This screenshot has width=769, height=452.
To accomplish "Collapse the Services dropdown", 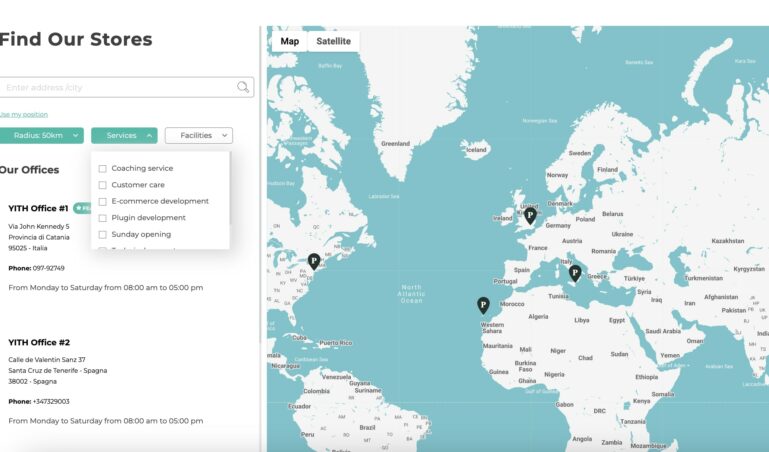I will [124, 135].
